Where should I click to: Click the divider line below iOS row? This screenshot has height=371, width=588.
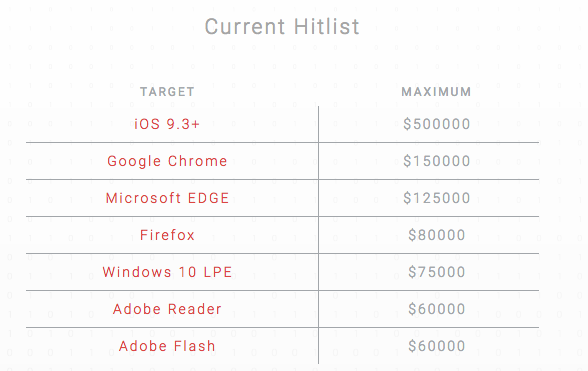point(282,143)
